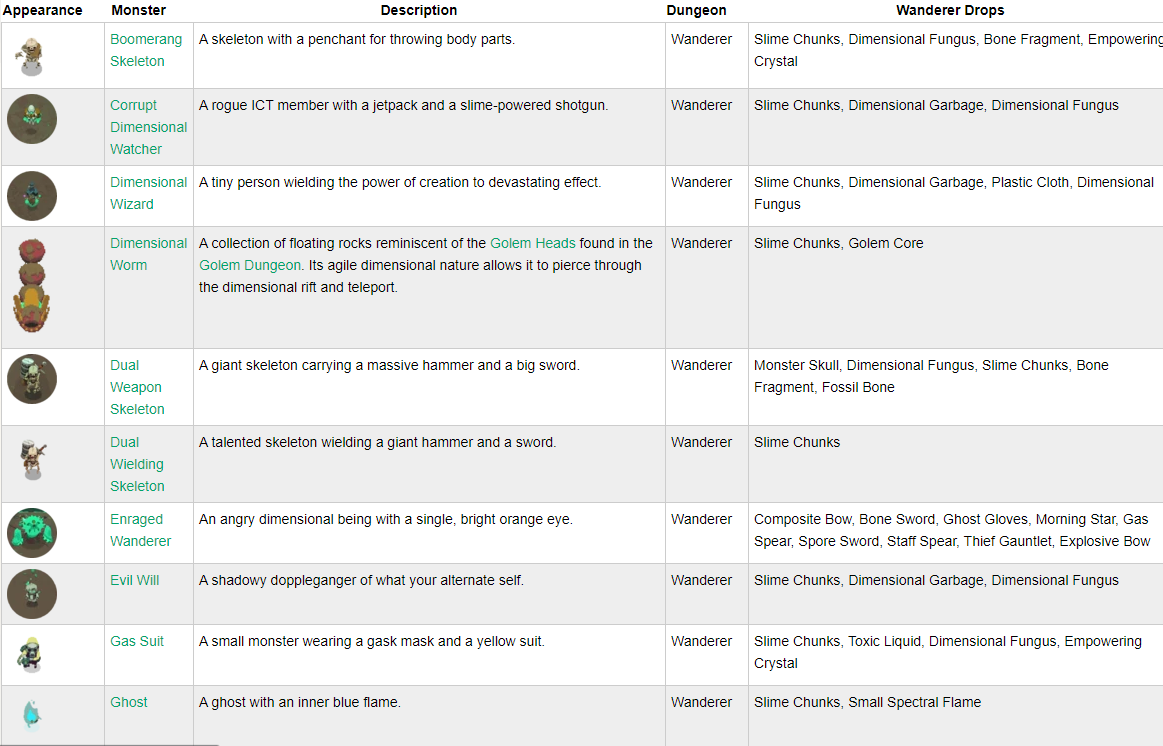Open the Corrupt Dimensional Watcher page link
Screen dimensions: 1163x746
(x=148, y=127)
